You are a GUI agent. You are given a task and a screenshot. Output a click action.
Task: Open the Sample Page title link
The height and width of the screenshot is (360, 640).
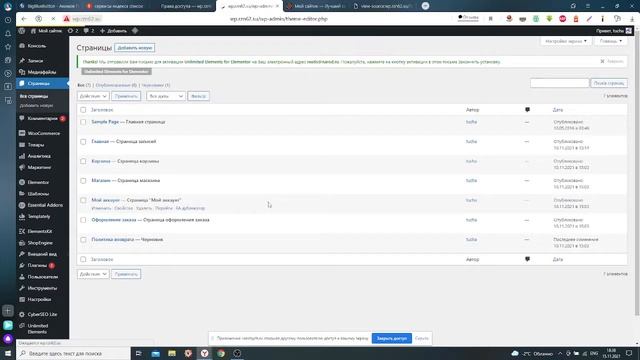click(x=105, y=122)
